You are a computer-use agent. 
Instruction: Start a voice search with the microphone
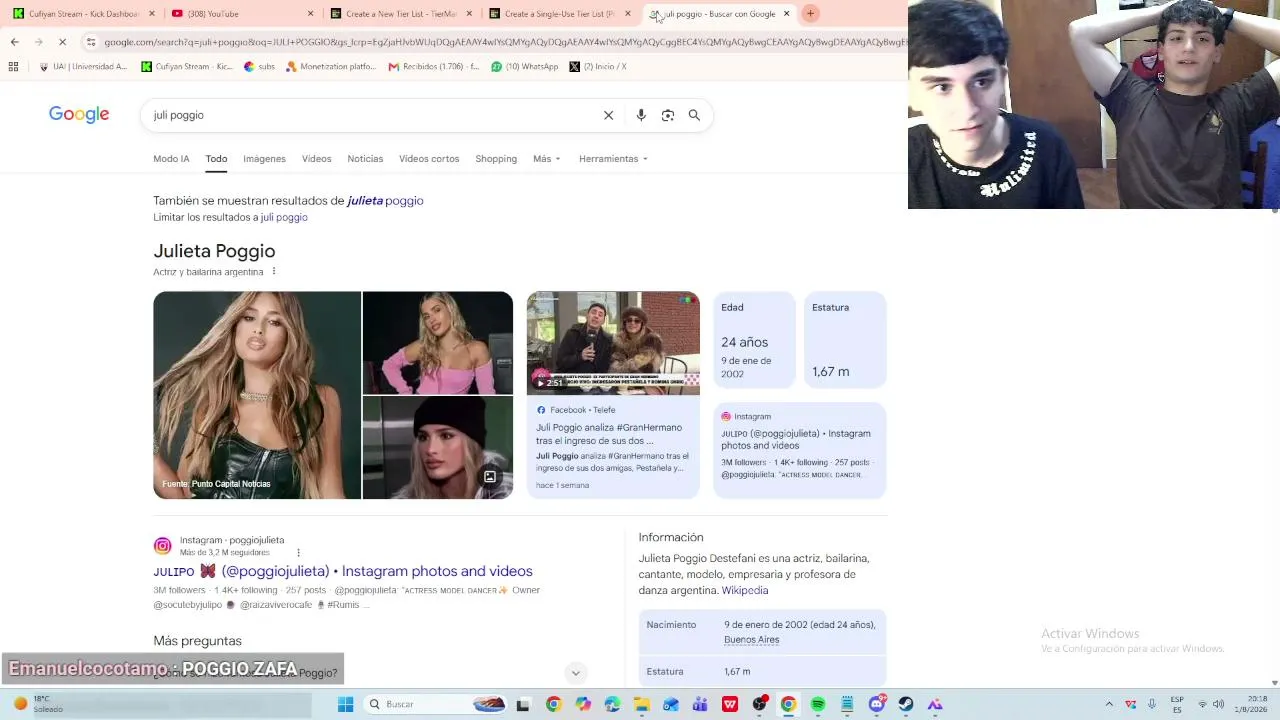click(x=641, y=115)
